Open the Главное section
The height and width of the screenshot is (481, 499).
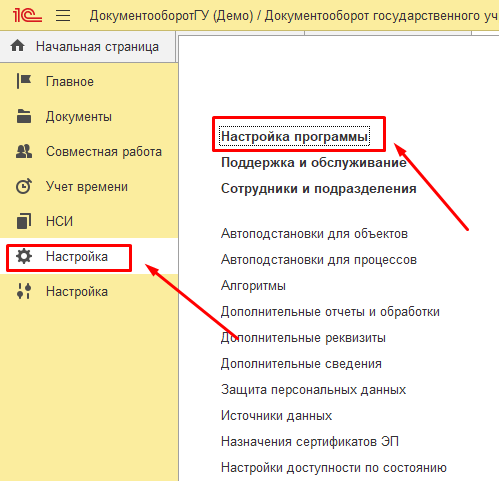(89, 82)
